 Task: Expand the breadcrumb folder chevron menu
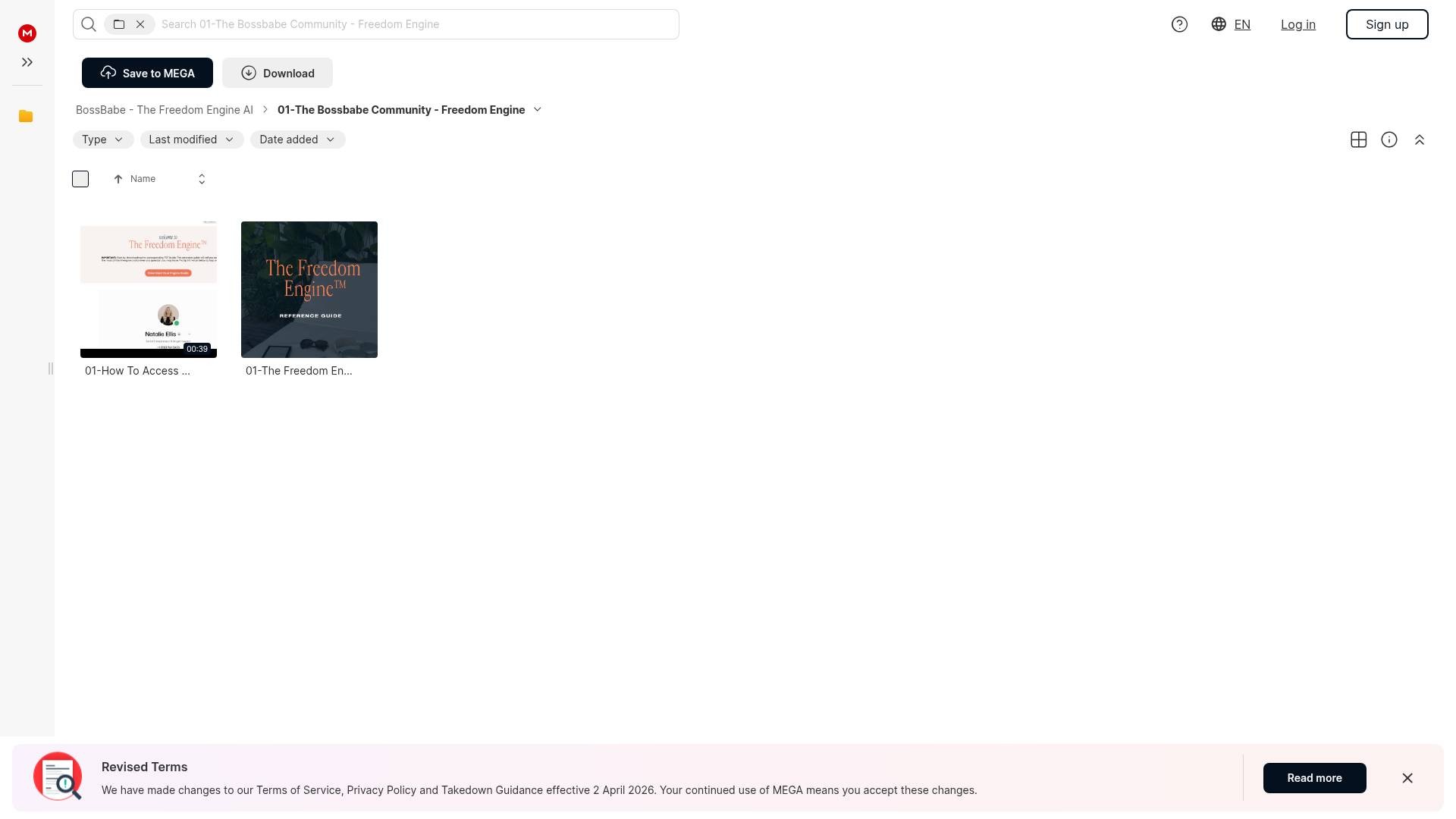point(538,109)
